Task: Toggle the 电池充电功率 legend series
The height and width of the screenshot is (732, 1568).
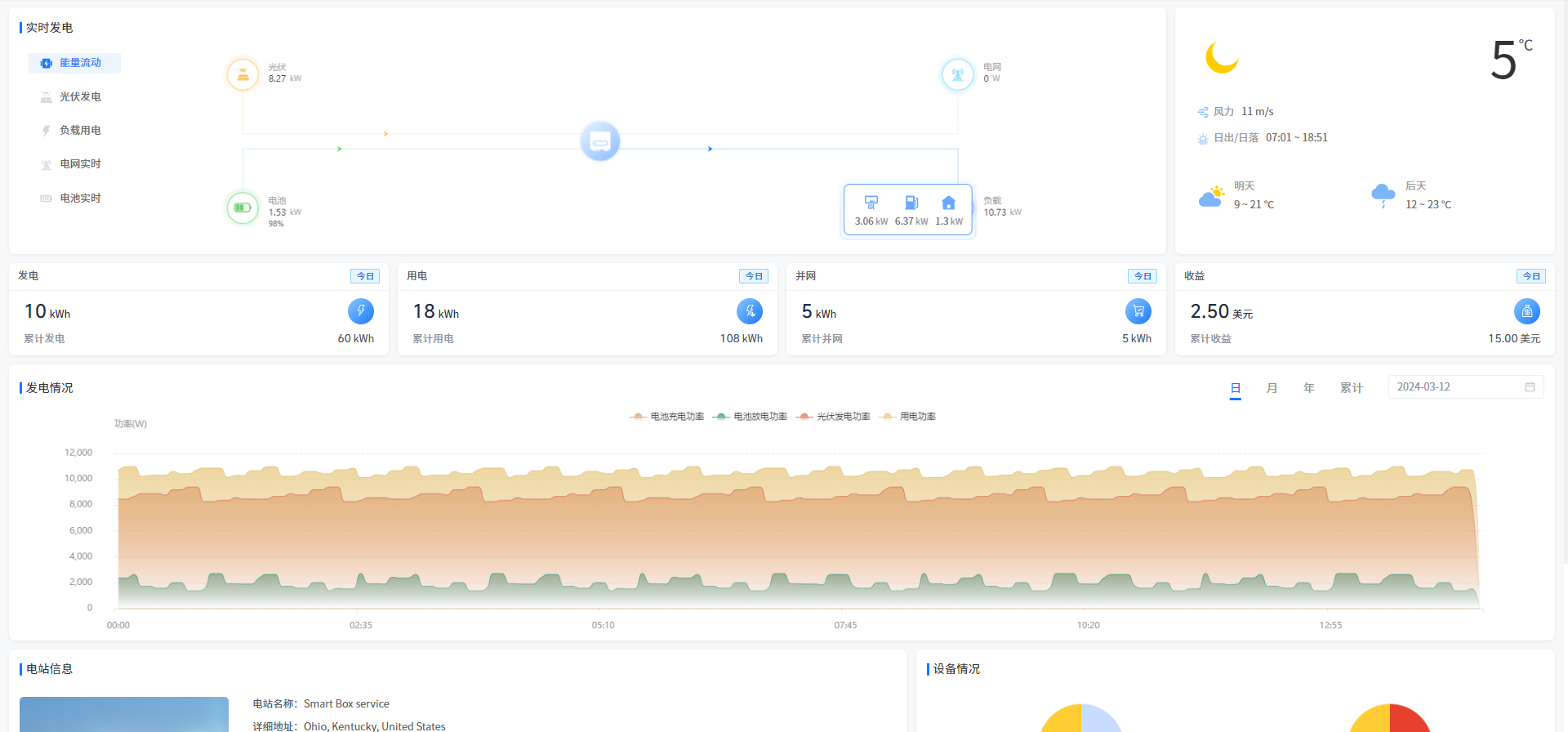Action: pyautogui.click(x=667, y=417)
